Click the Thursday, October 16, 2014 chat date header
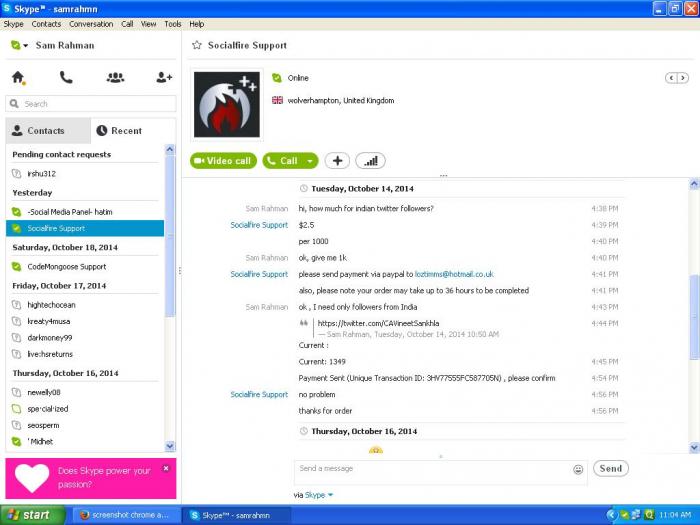Image resolution: width=700 pixels, height=525 pixels. pyautogui.click(x=364, y=431)
